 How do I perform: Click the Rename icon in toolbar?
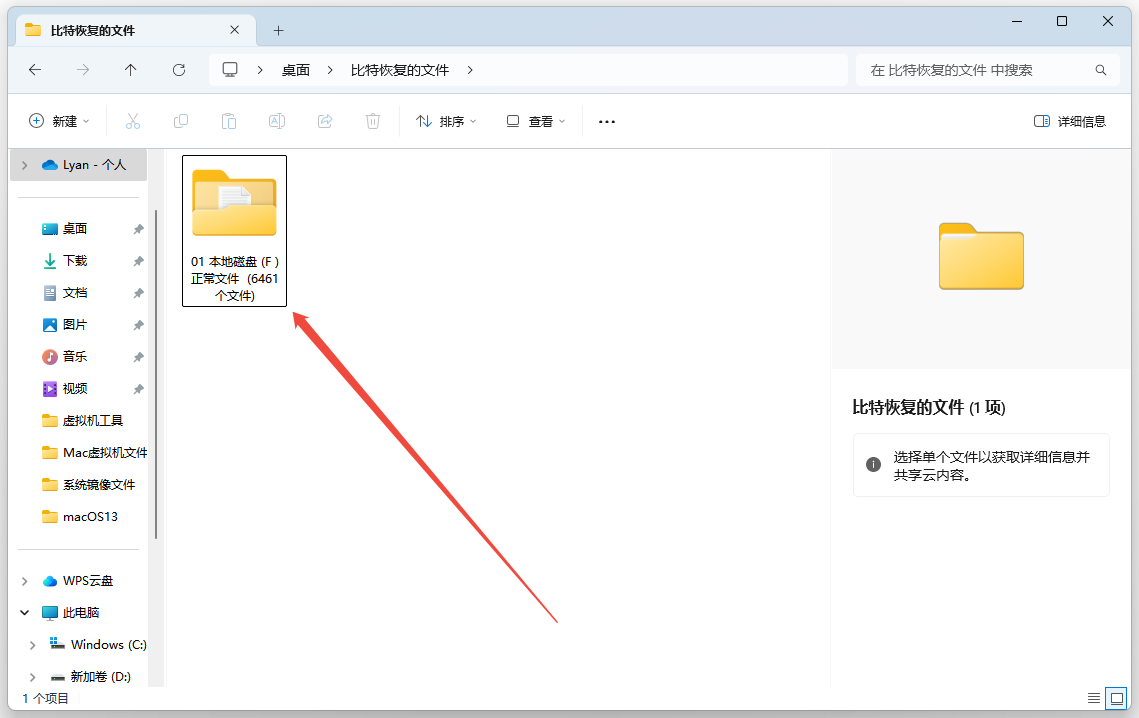pyautogui.click(x=277, y=121)
